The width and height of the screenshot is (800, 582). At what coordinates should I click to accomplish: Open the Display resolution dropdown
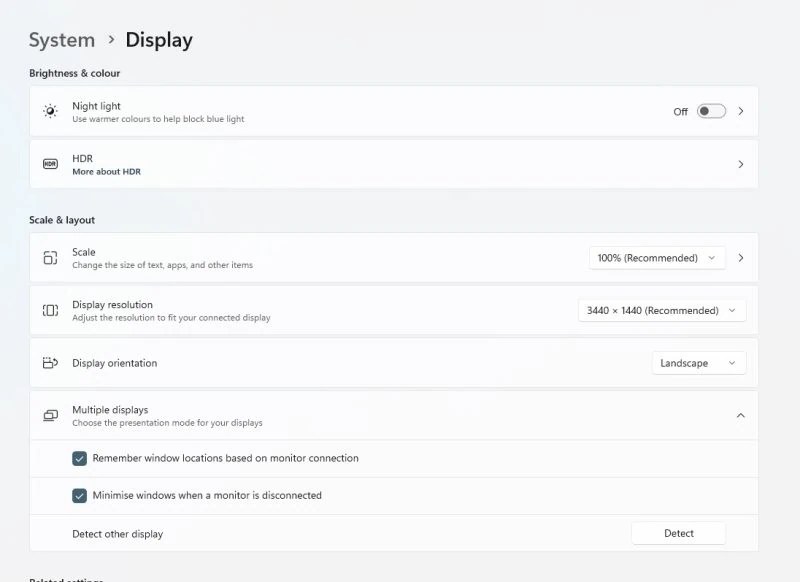pos(662,310)
